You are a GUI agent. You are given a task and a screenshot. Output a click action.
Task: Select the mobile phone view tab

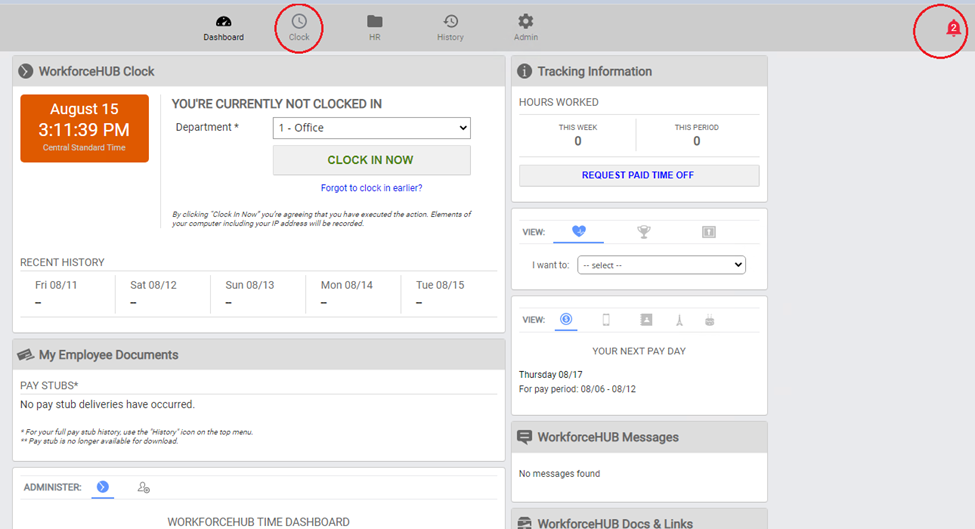coord(606,320)
